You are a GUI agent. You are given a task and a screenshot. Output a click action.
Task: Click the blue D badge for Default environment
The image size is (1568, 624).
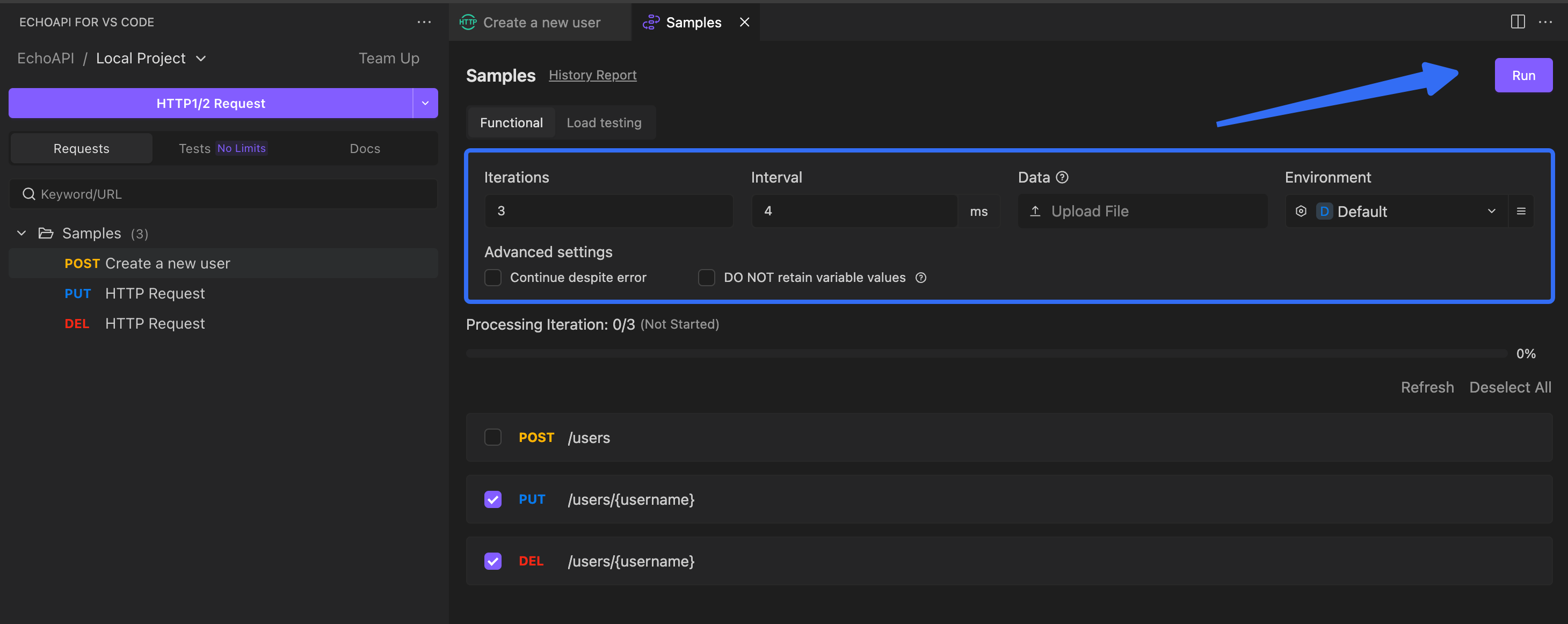pos(1324,211)
